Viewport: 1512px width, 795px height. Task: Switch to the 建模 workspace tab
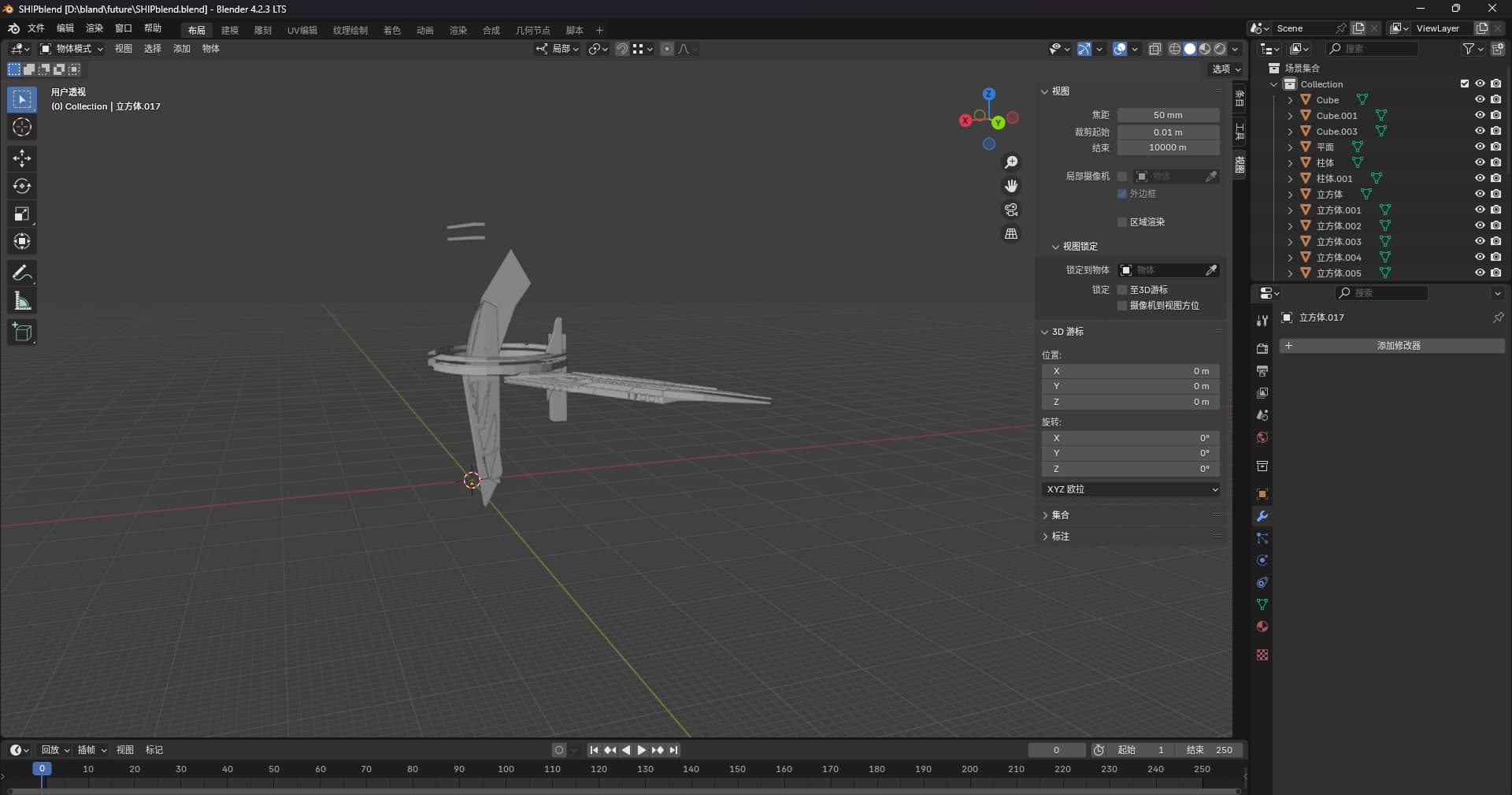pyautogui.click(x=230, y=30)
